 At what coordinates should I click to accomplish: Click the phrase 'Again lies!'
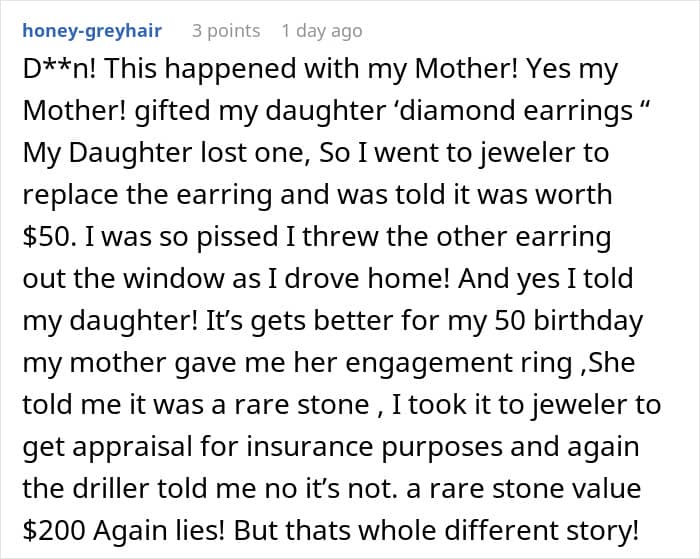(x=159, y=530)
